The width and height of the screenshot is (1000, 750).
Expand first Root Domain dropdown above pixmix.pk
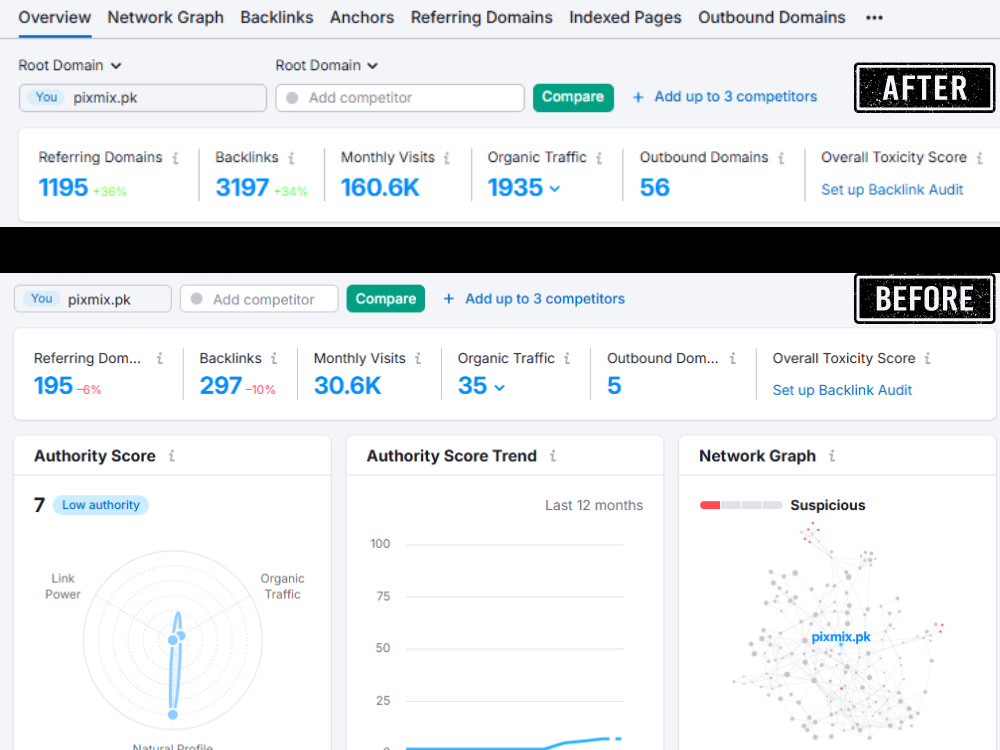(x=70, y=65)
